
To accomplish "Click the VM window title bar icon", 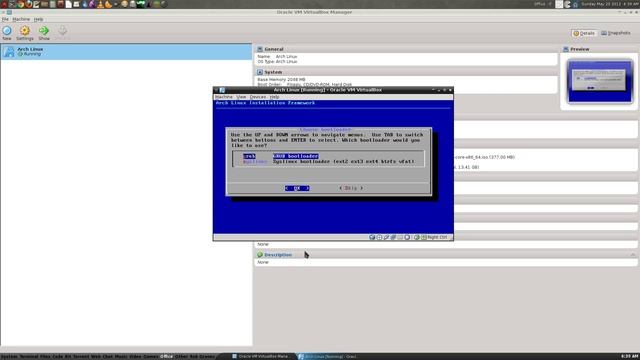I will coord(222,90).
